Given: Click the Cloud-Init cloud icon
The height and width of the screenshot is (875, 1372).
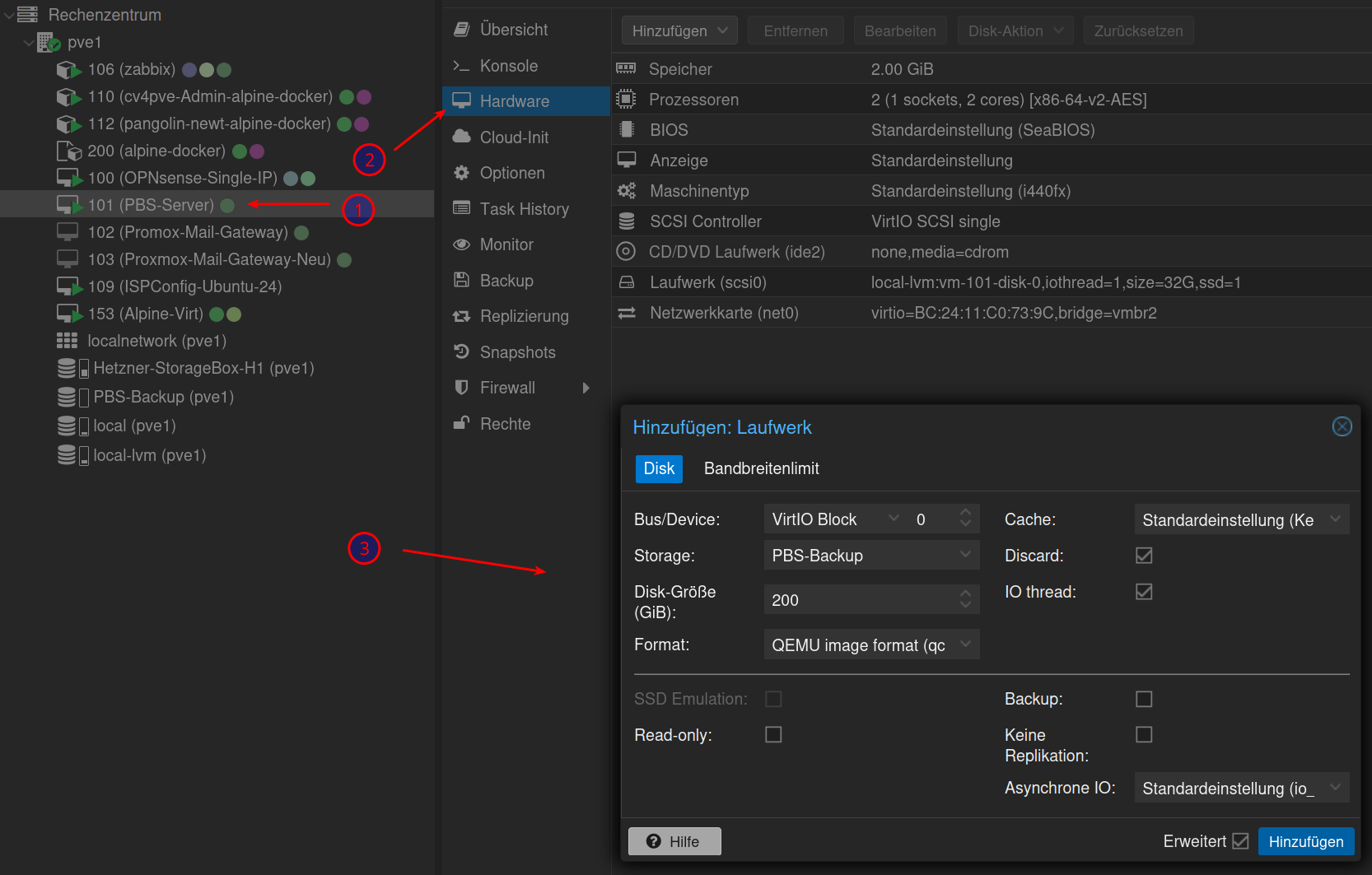Looking at the screenshot, I should 461,137.
